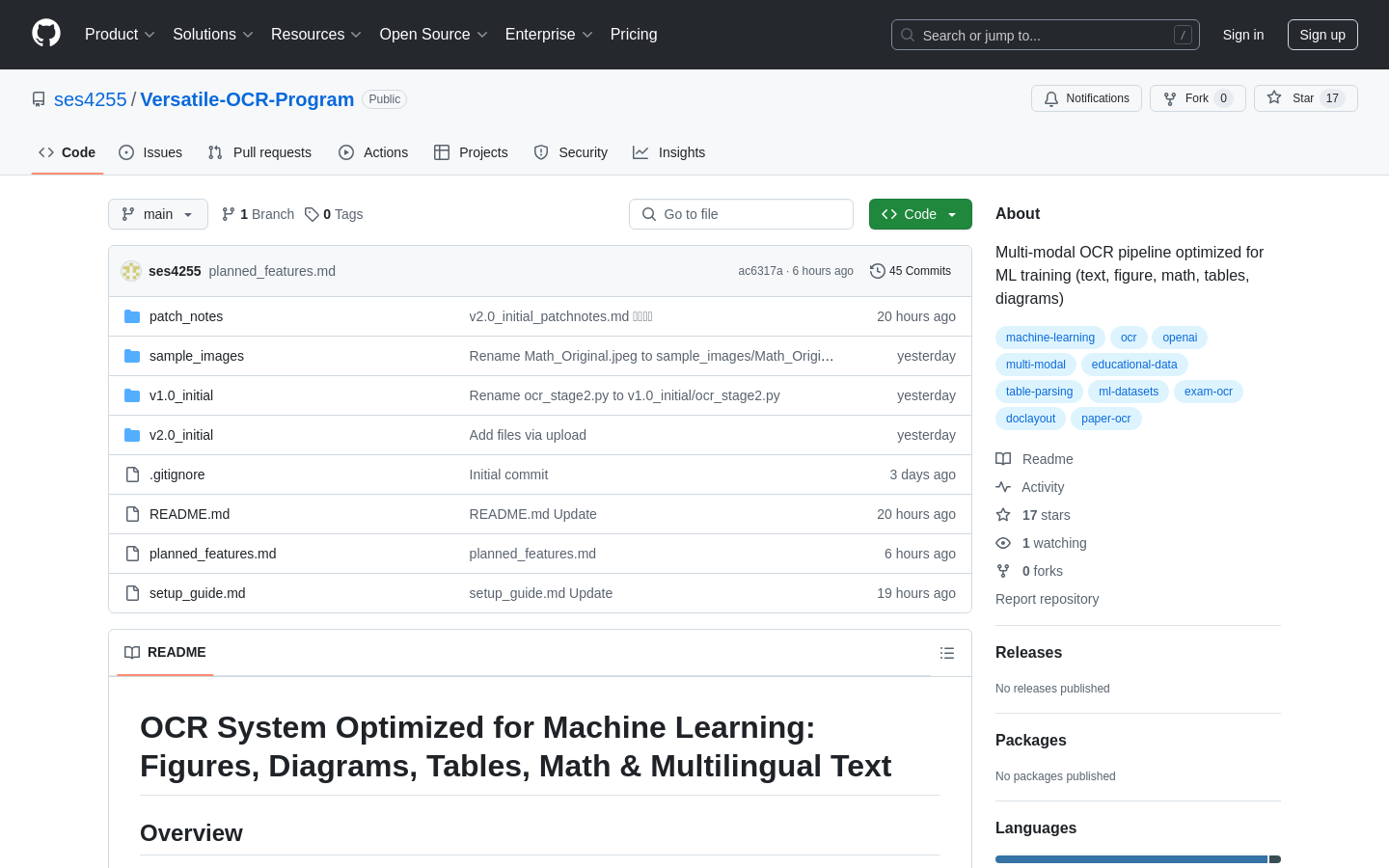
Task: Expand the Solutions dropdown
Action: [x=212, y=35]
